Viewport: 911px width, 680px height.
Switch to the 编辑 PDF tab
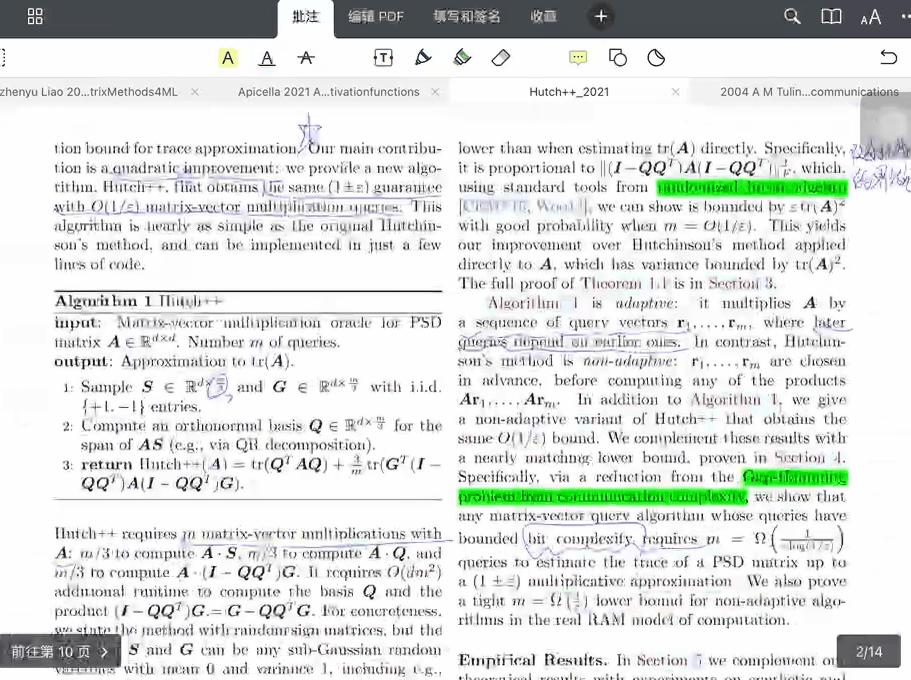point(376,17)
